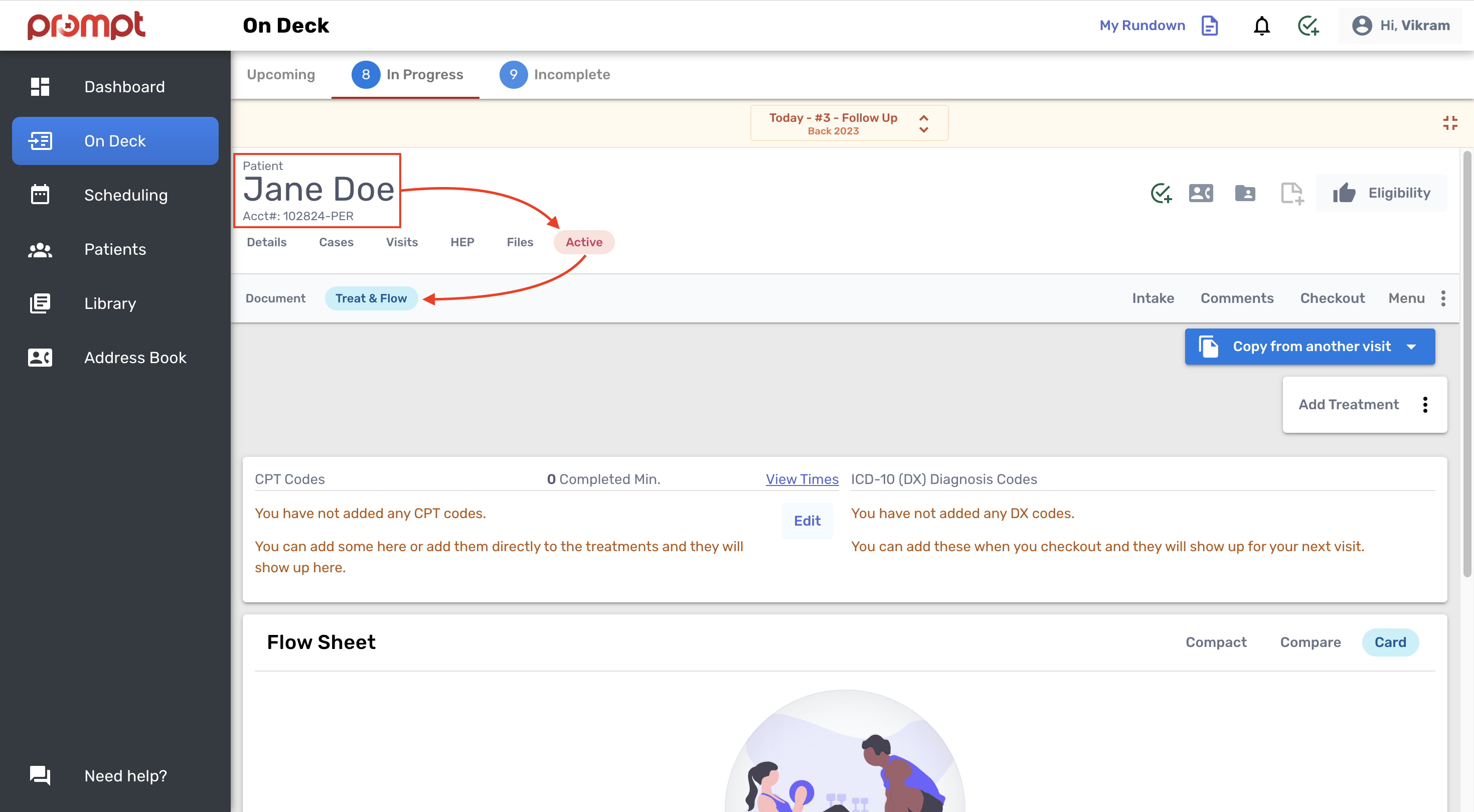Open the Treat & Flow tab
1474x812 pixels.
[x=371, y=298]
